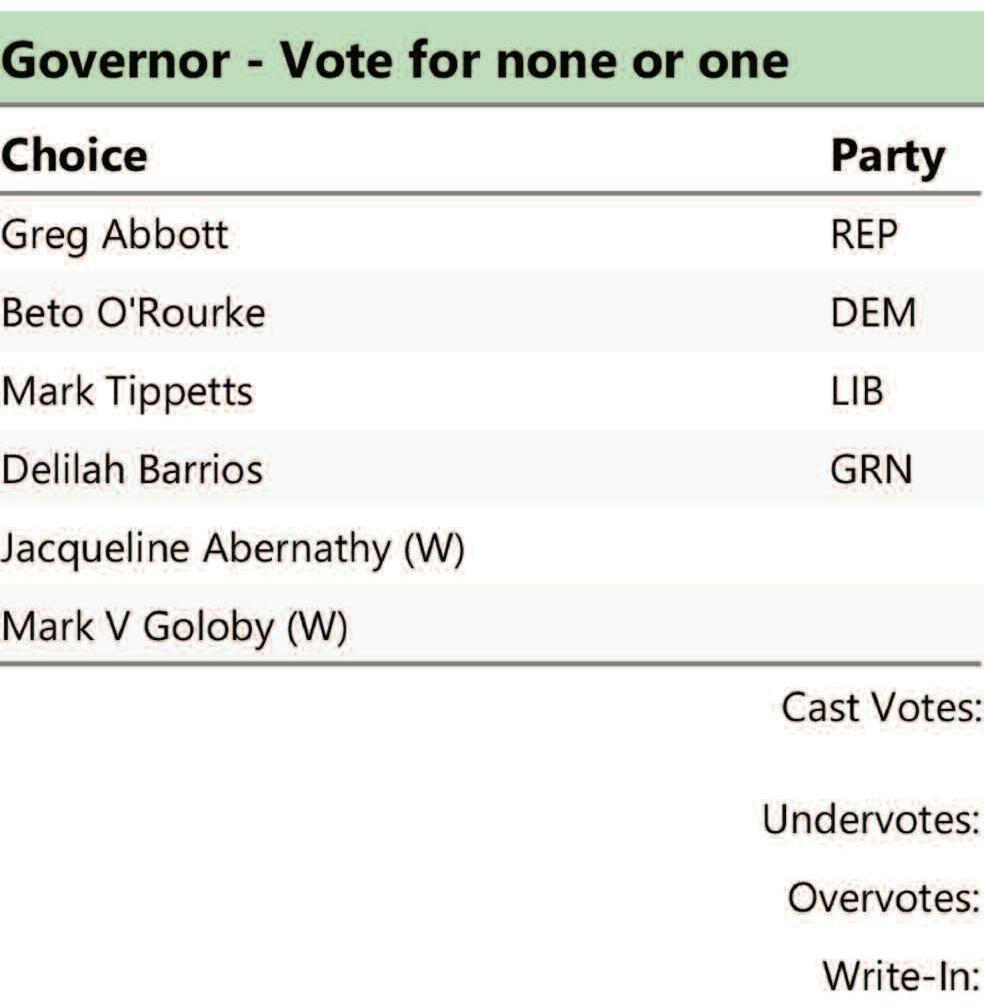Screen dimensions: 984x1007
Task: Select the Party column header
Action: (x=887, y=157)
